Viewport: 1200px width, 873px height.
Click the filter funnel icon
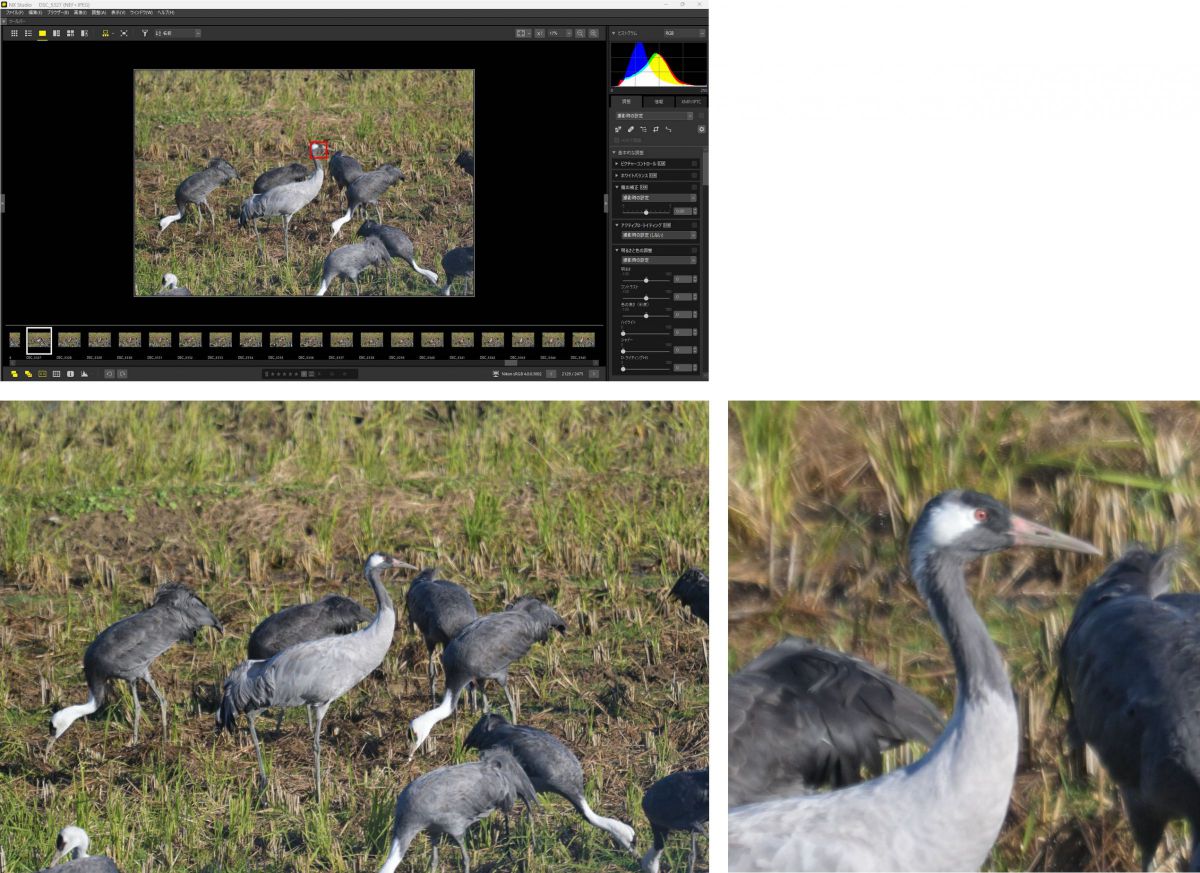point(144,33)
